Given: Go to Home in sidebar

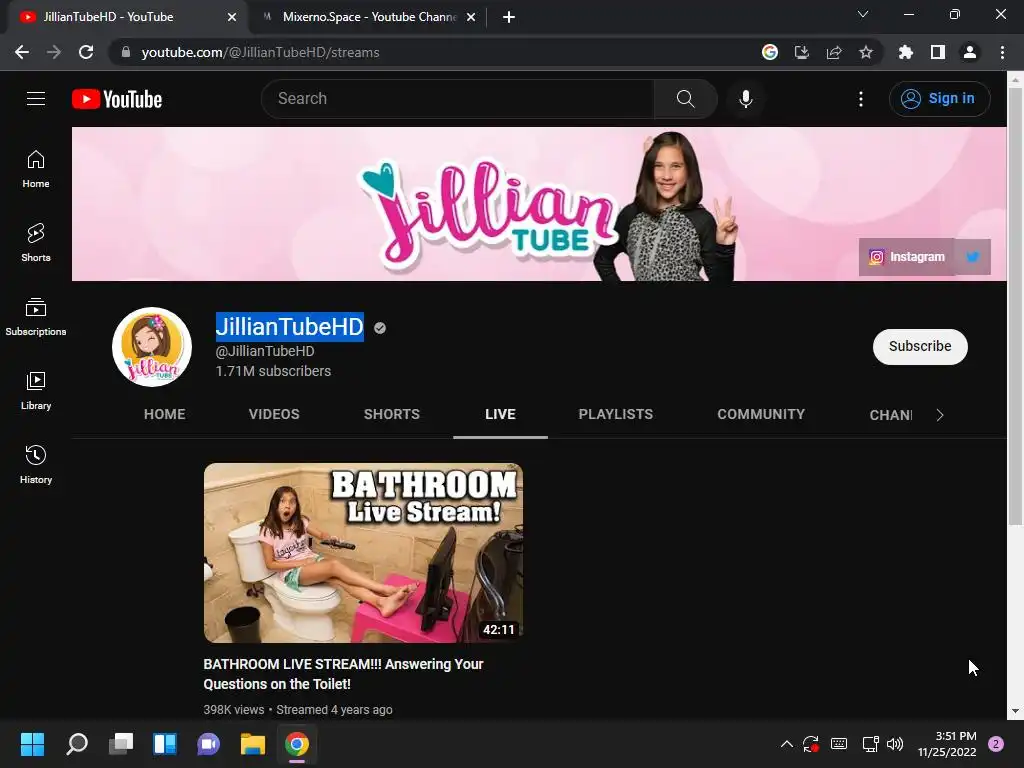Looking at the screenshot, I should [x=36, y=168].
